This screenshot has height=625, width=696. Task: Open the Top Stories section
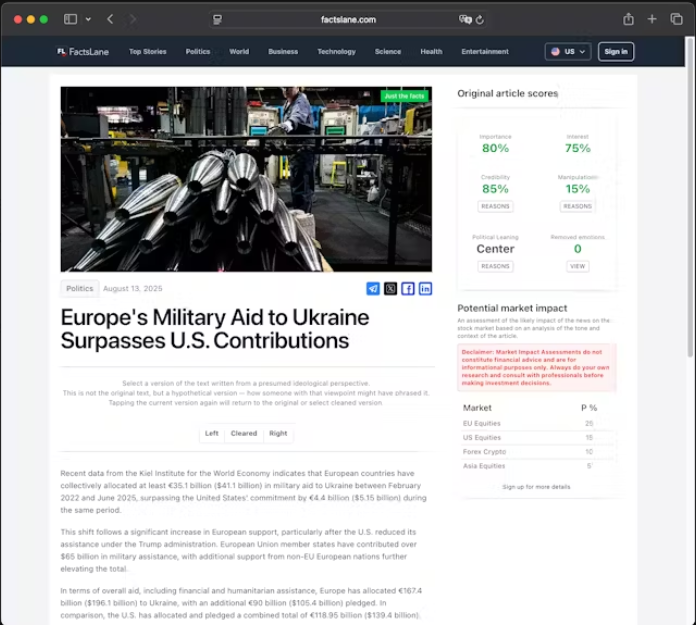pyautogui.click(x=147, y=51)
